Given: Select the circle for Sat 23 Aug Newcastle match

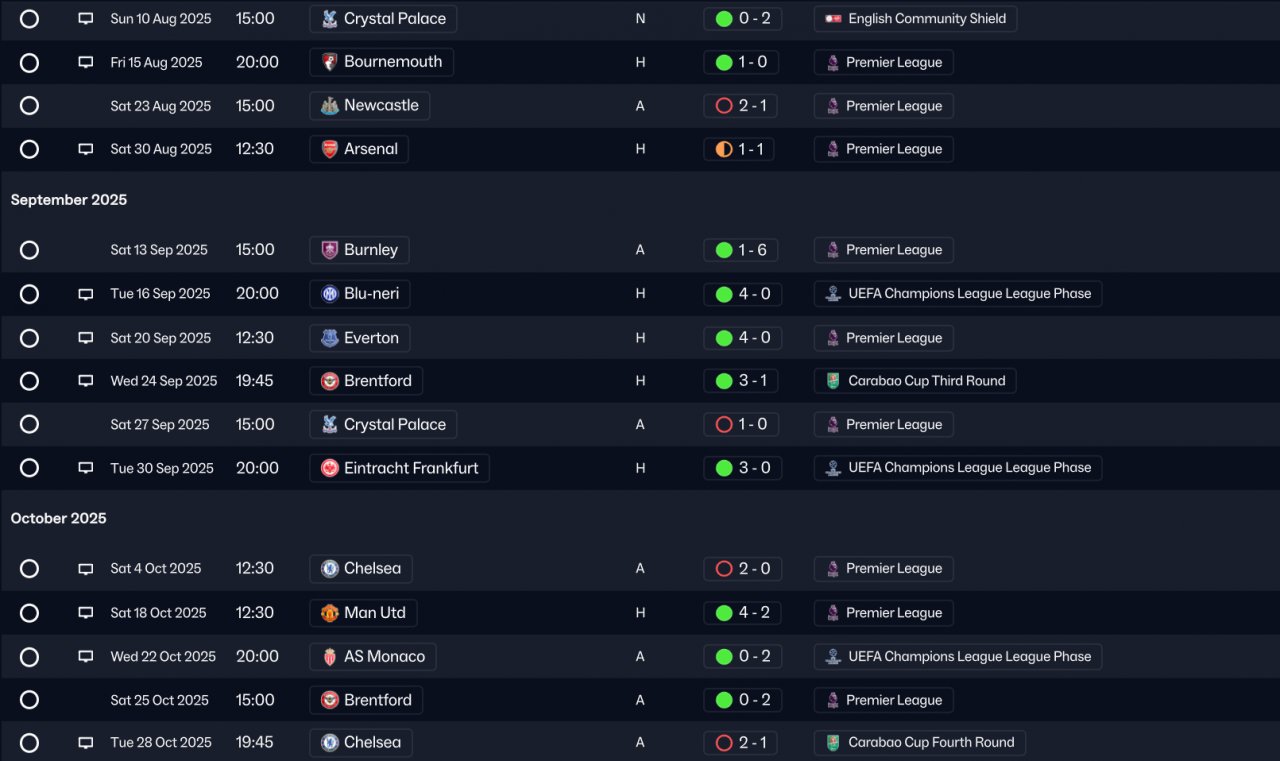Looking at the screenshot, I should [29, 106].
